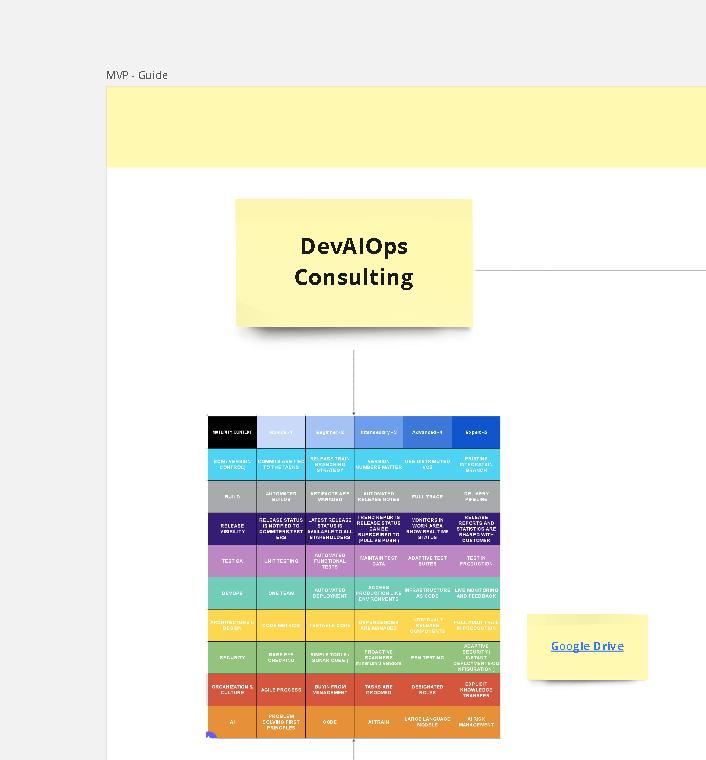The width and height of the screenshot is (706, 760).
Task: Click the AI Risk Management cell
Action: tap(476, 722)
